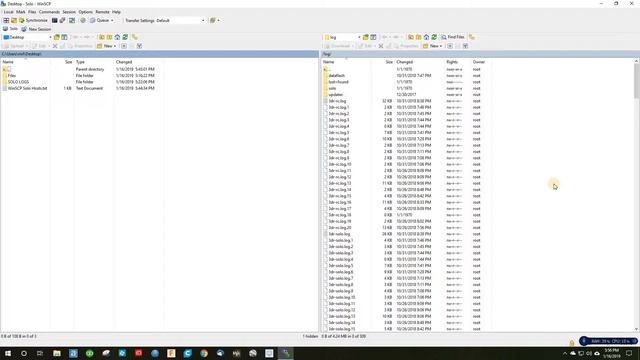Screen dimensions: 640x360
Task: Select the local Files folder
Action: click(12, 76)
